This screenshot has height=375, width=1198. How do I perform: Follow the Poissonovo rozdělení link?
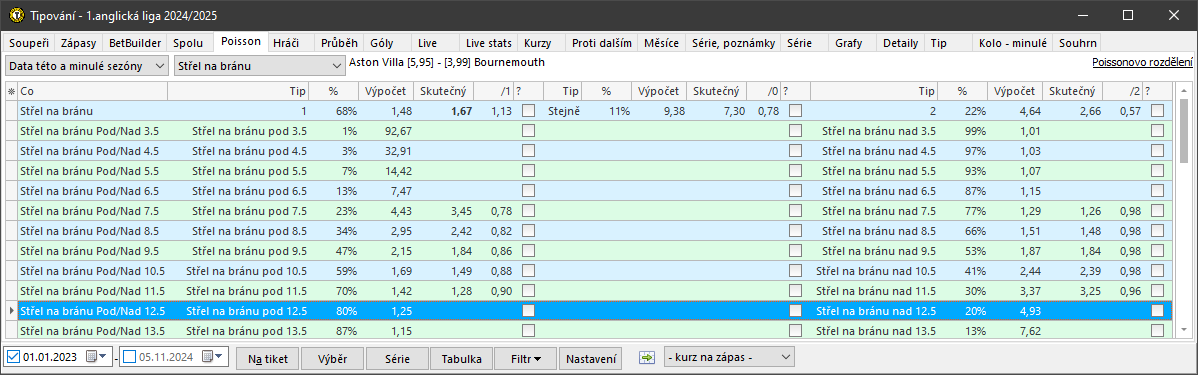(1142, 62)
